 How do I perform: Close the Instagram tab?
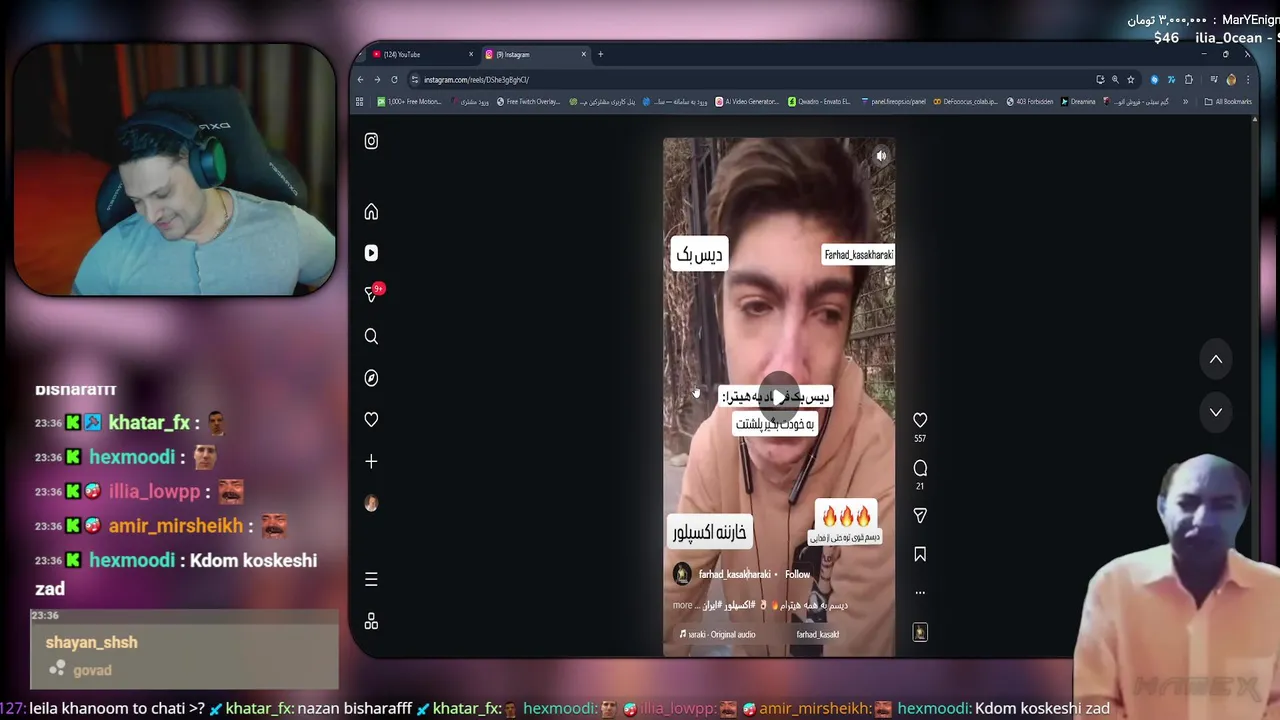click(x=584, y=54)
